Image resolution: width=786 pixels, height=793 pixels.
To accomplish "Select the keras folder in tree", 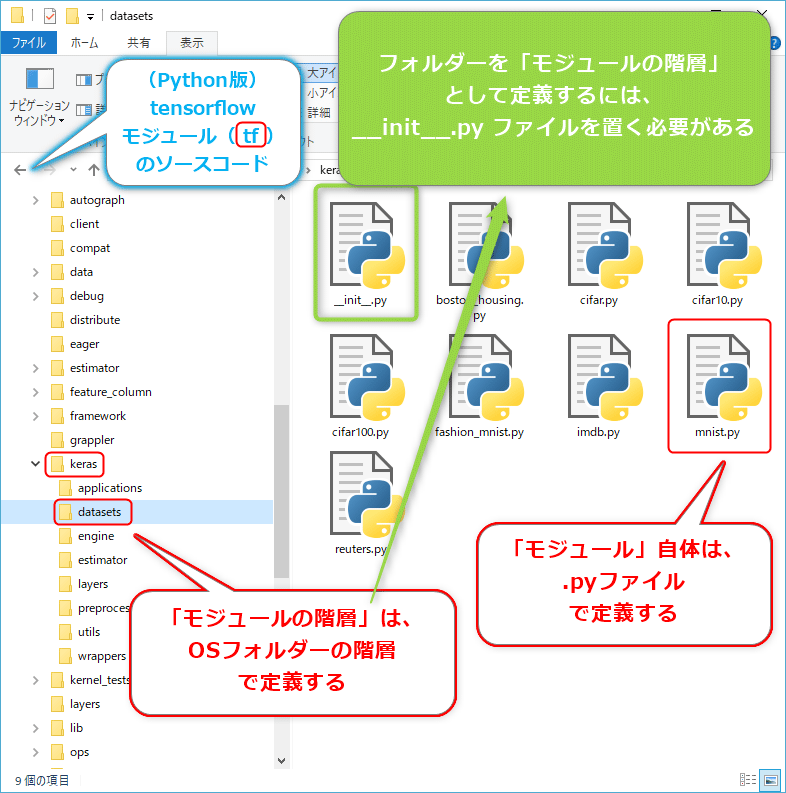I will (74, 464).
